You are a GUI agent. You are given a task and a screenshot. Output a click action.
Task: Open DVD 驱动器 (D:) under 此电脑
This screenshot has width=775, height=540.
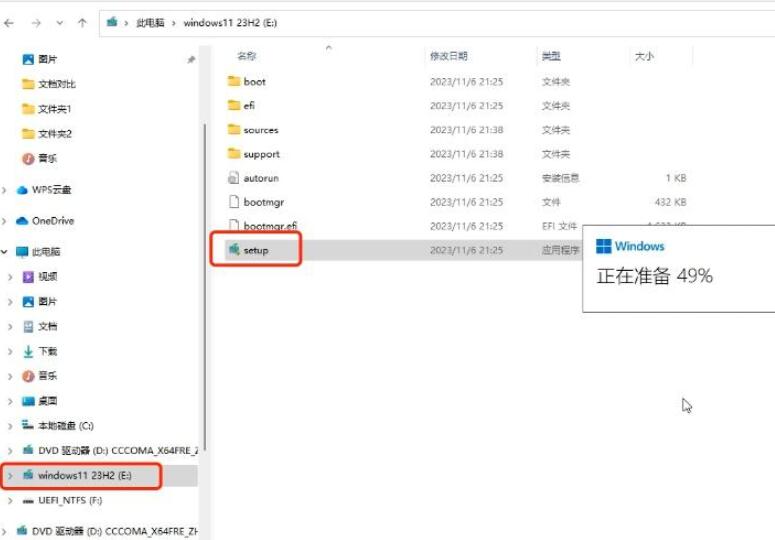click(118, 451)
